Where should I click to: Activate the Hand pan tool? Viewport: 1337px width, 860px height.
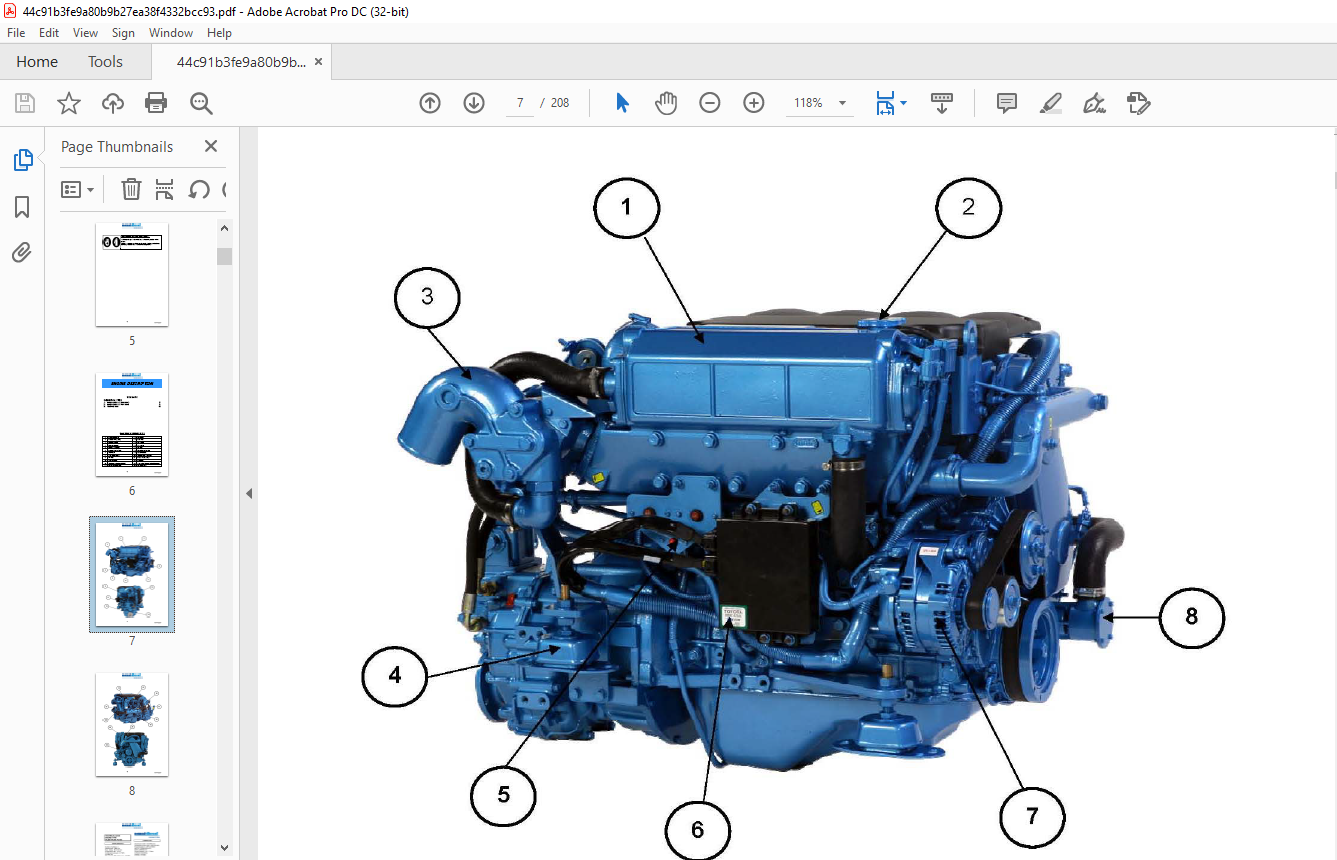point(666,103)
